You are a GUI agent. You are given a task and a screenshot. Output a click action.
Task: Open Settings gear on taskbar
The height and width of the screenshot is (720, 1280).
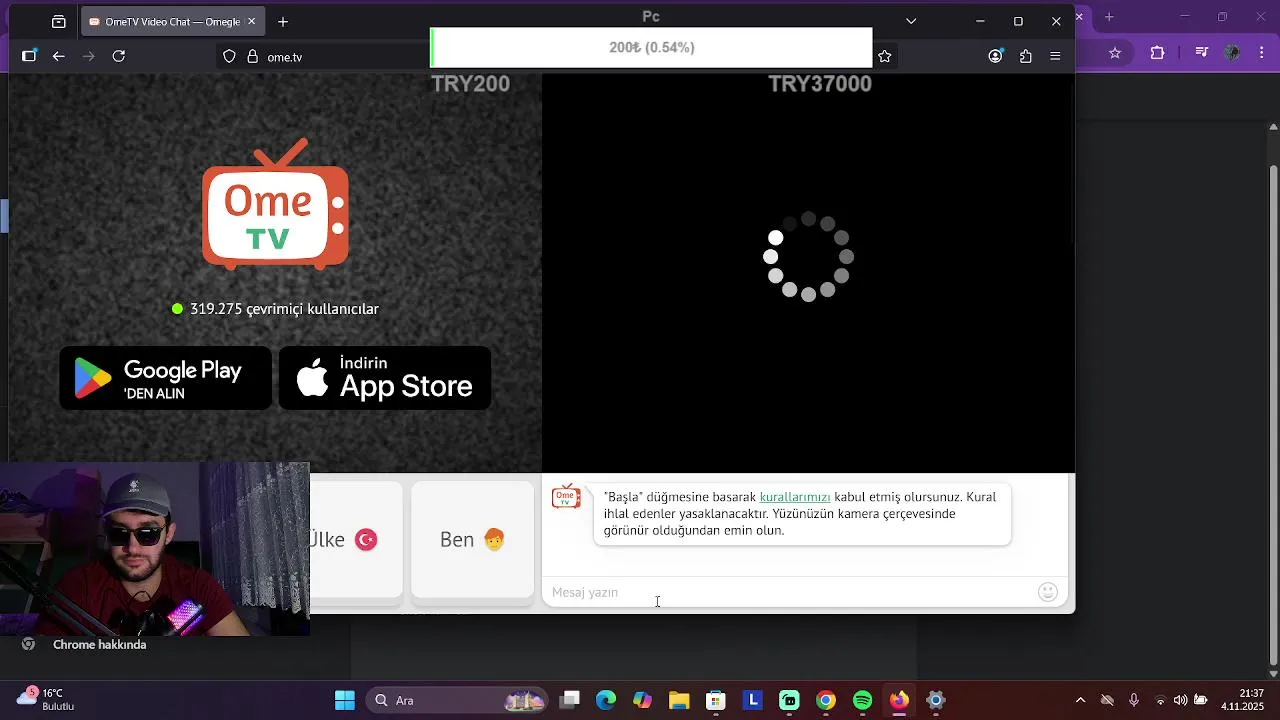coord(936,700)
